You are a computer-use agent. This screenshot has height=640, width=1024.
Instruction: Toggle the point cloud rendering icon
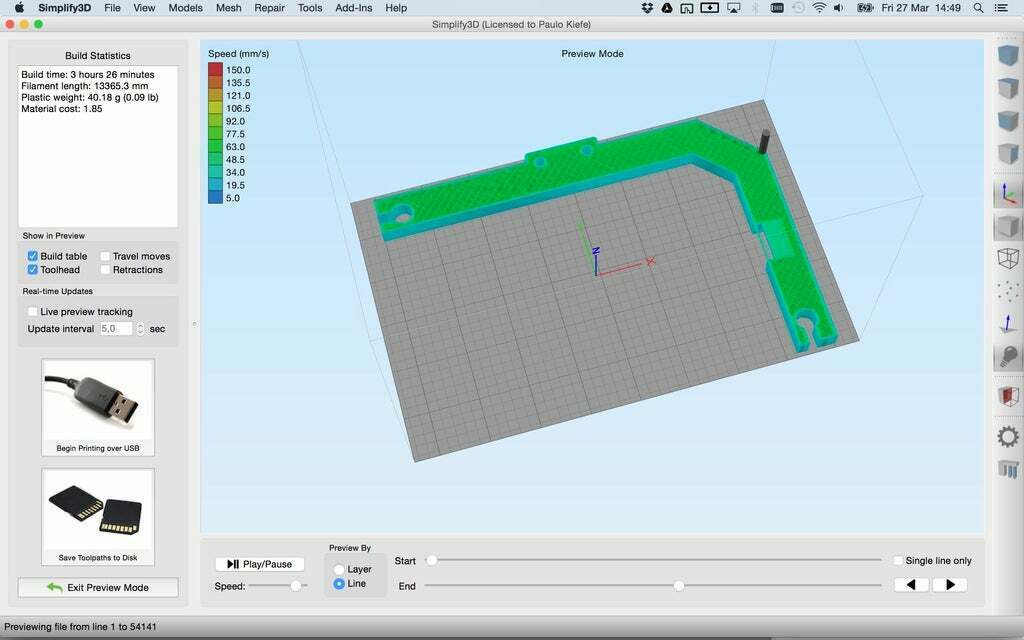(x=1008, y=291)
